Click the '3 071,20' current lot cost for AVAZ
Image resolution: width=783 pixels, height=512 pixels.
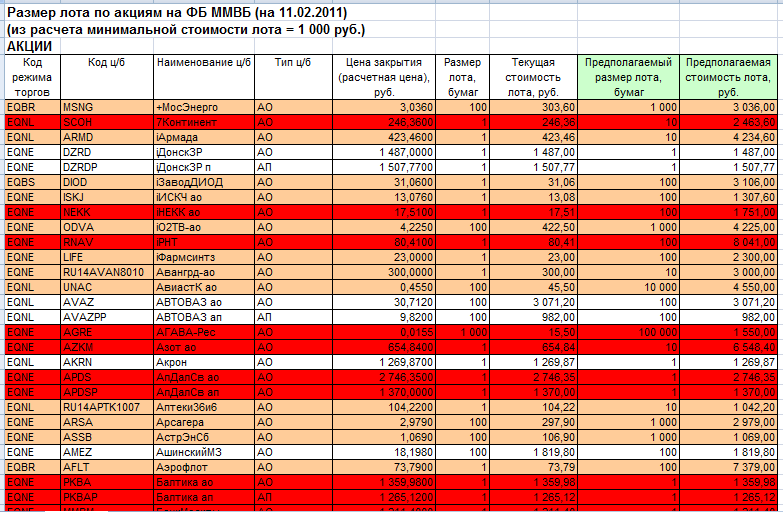pyautogui.click(x=533, y=302)
